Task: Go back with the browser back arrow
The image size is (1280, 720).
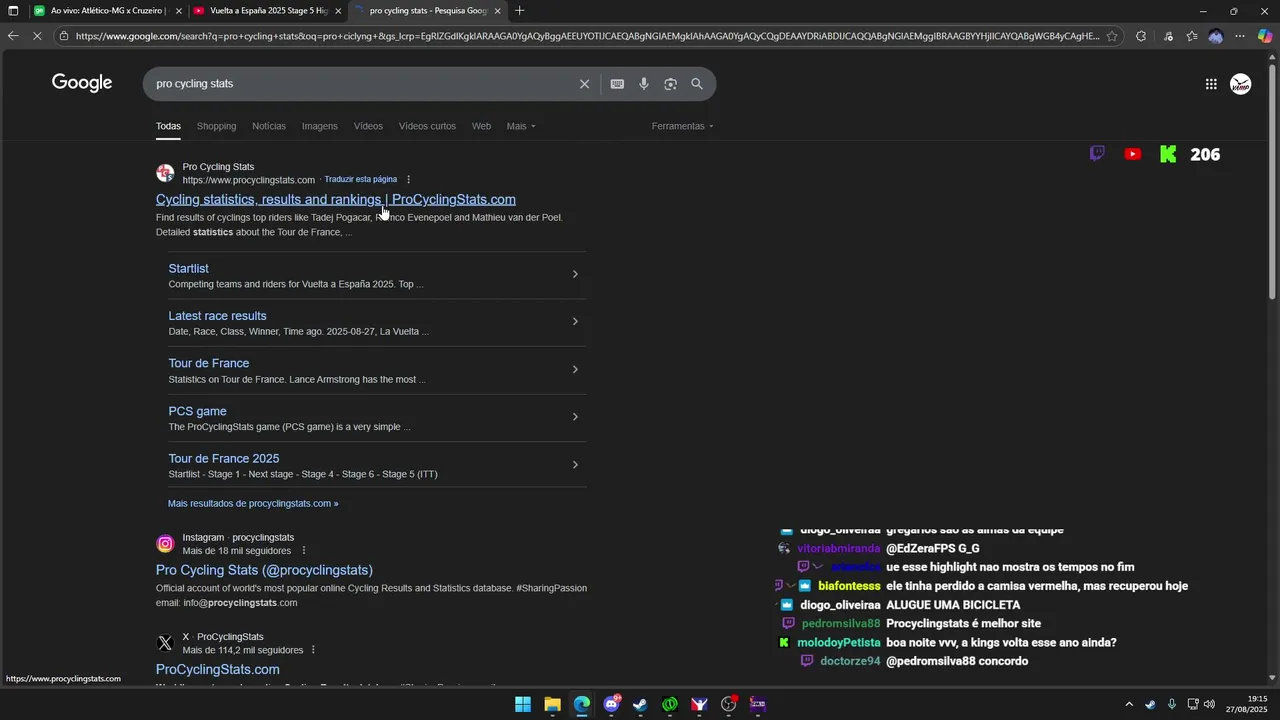Action: coord(13,36)
